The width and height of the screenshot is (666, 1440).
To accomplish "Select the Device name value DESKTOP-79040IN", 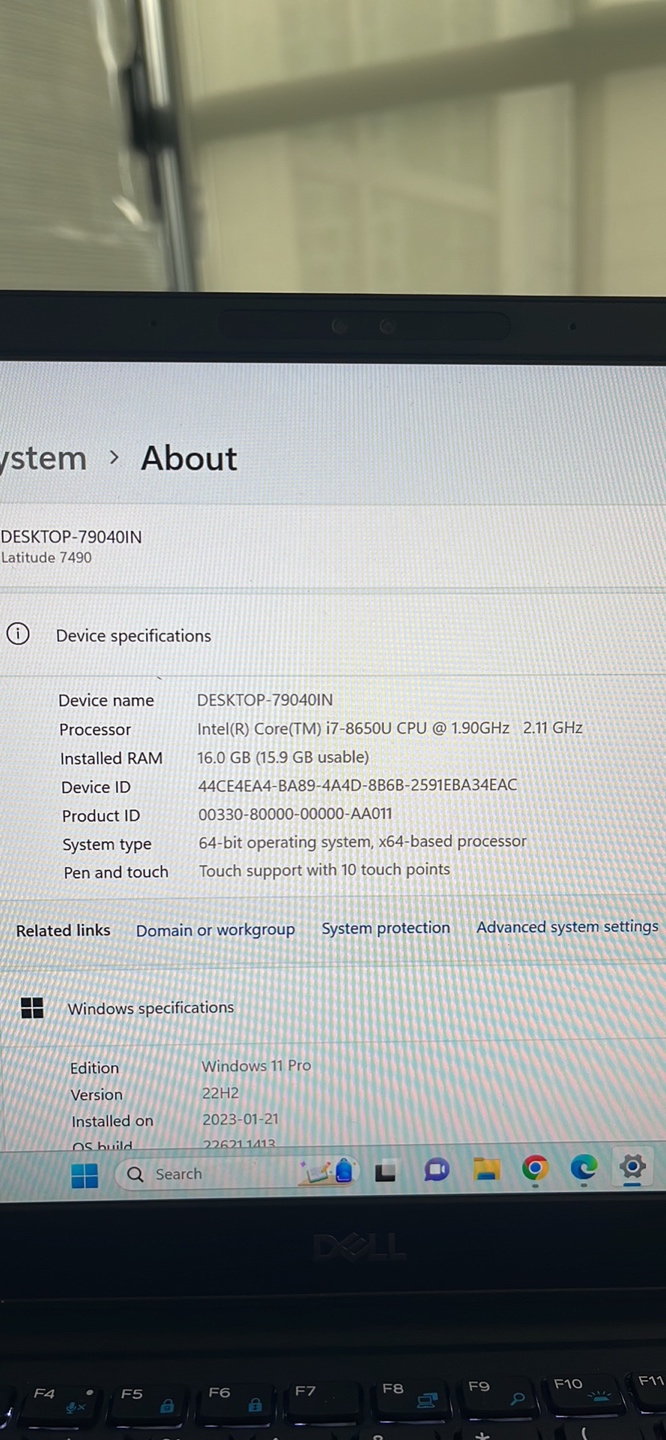I will point(265,700).
